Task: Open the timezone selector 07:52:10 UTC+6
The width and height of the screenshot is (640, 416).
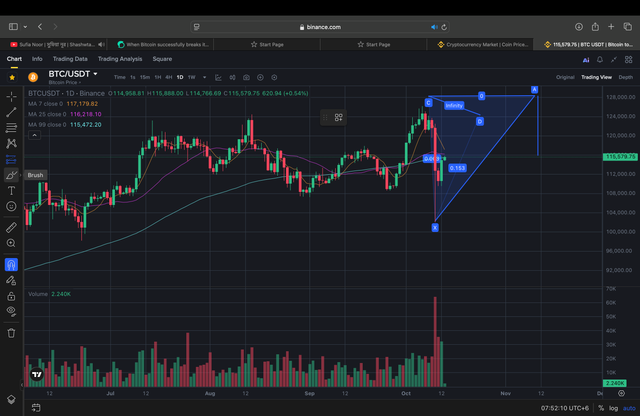Action: pos(565,408)
